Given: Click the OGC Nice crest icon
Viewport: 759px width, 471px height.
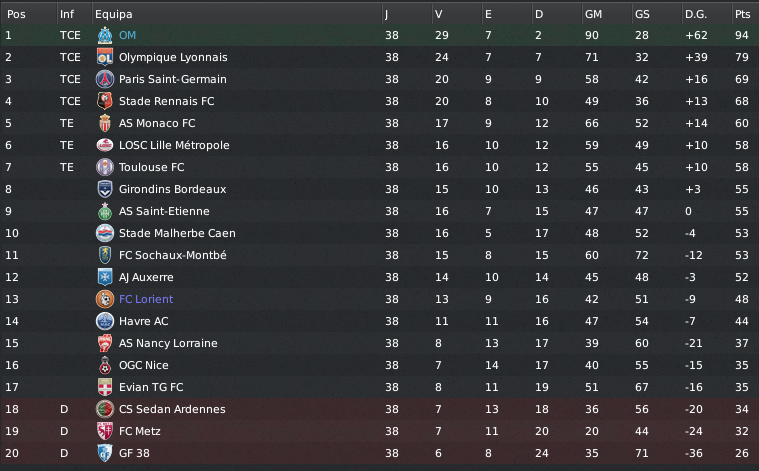Looking at the screenshot, I should coord(104,365).
